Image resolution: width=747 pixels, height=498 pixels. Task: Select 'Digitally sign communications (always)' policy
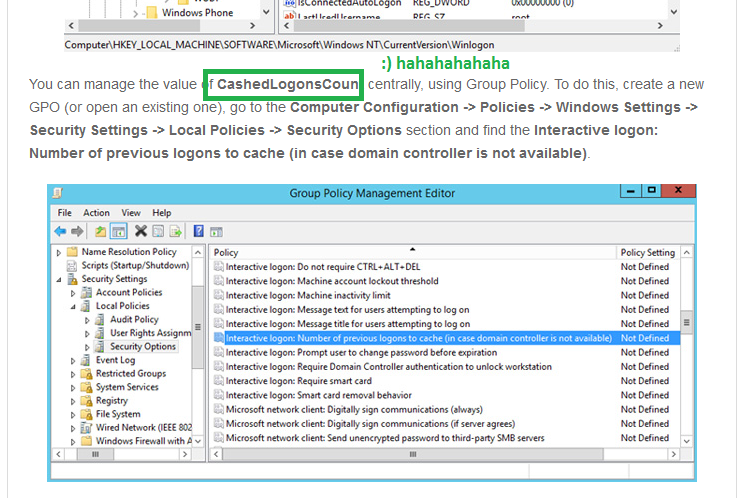coord(446,409)
